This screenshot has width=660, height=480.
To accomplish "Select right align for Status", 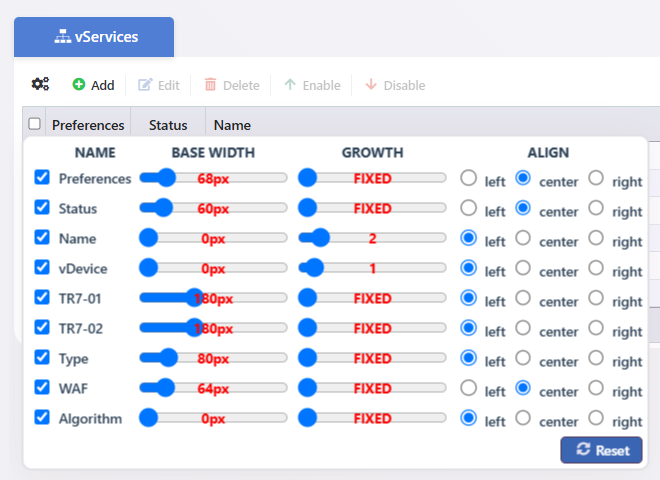I will 596,208.
